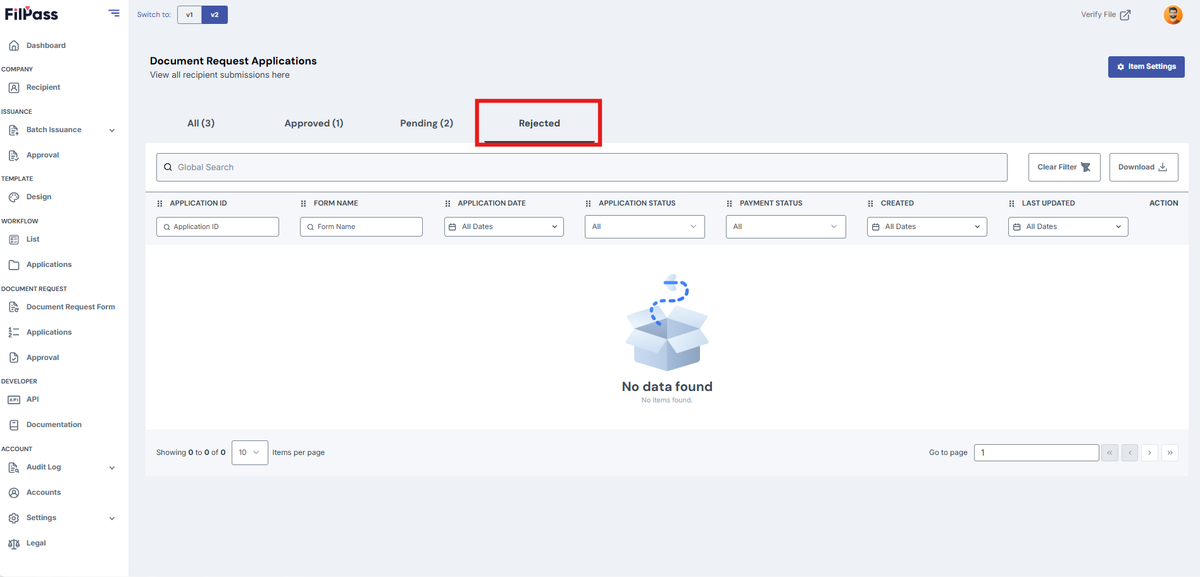Open the user avatar profile

click(x=1173, y=15)
